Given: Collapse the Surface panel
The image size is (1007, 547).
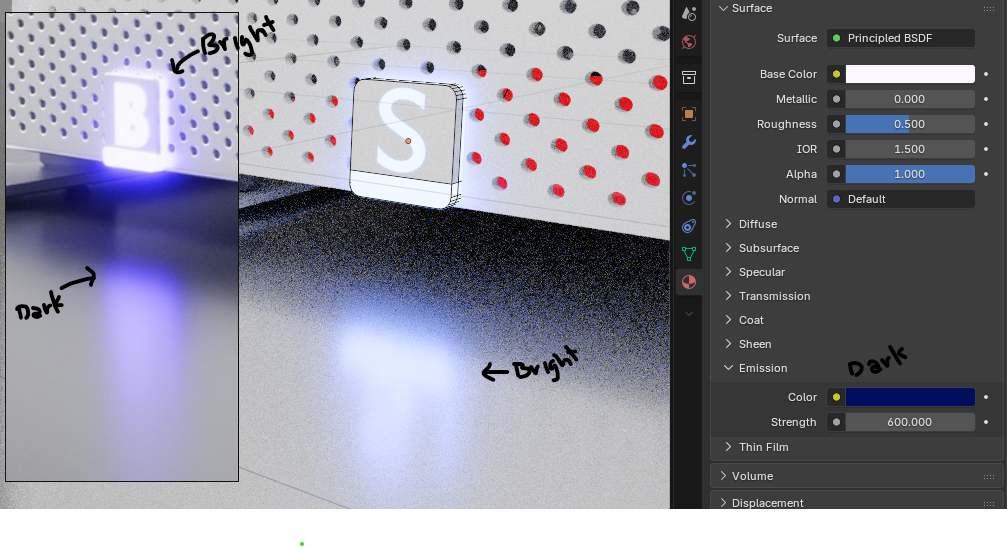Looking at the screenshot, I should pyautogui.click(x=724, y=8).
